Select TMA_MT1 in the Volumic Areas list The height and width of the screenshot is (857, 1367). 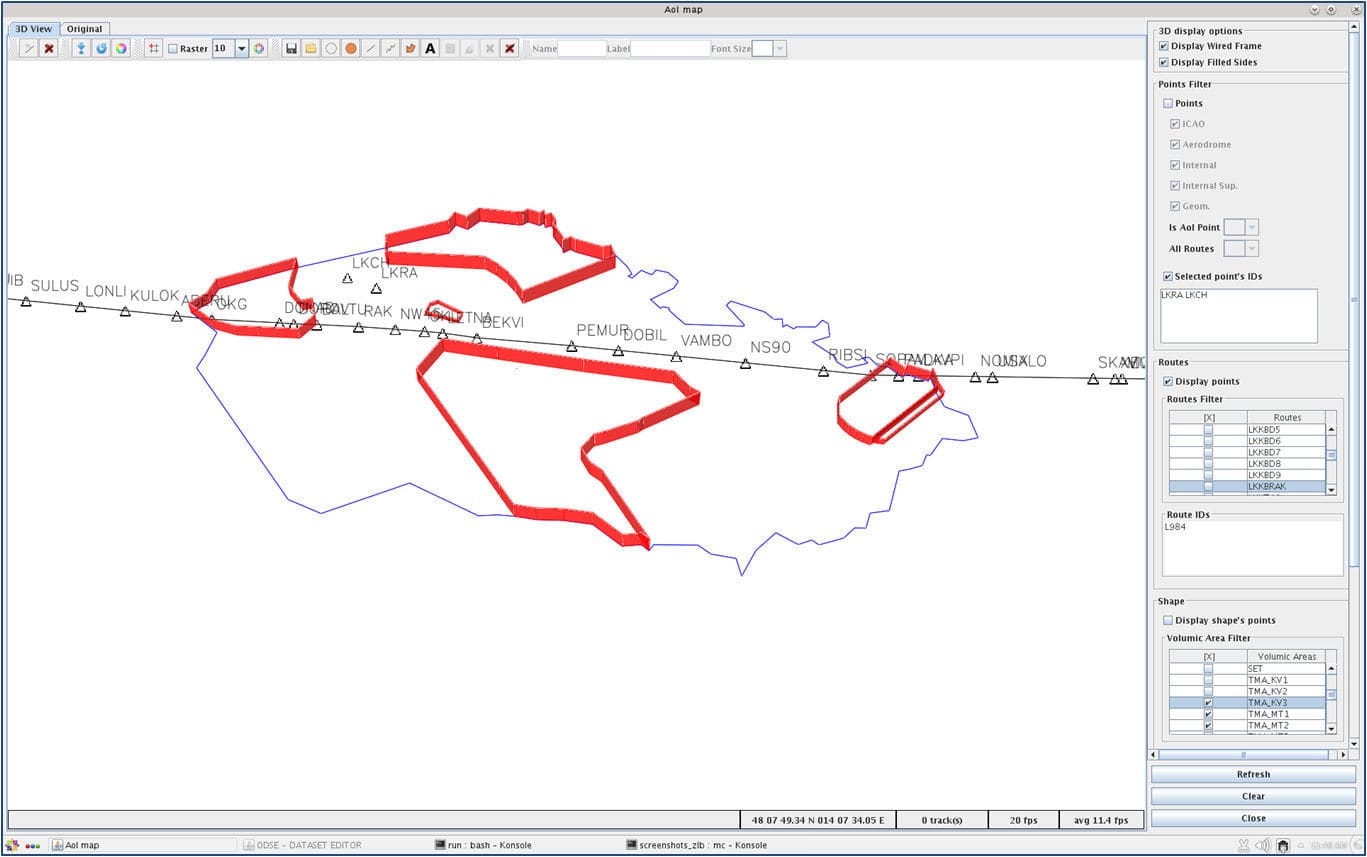coord(1270,714)
